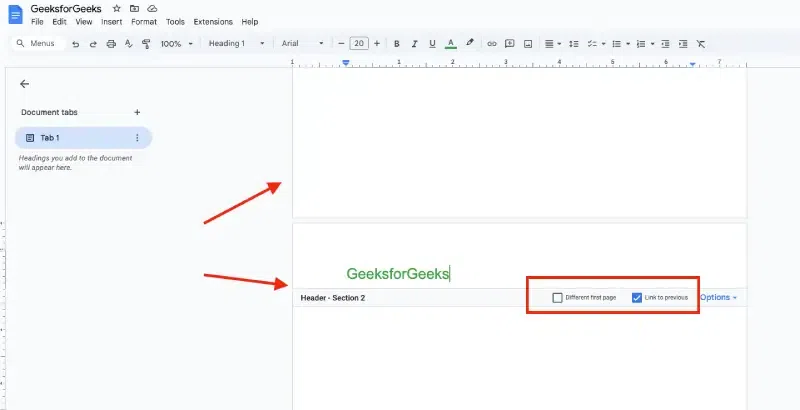The image size is (800, 410).
Task: Select the paint format tool
Action: click(x=146, y=44)
